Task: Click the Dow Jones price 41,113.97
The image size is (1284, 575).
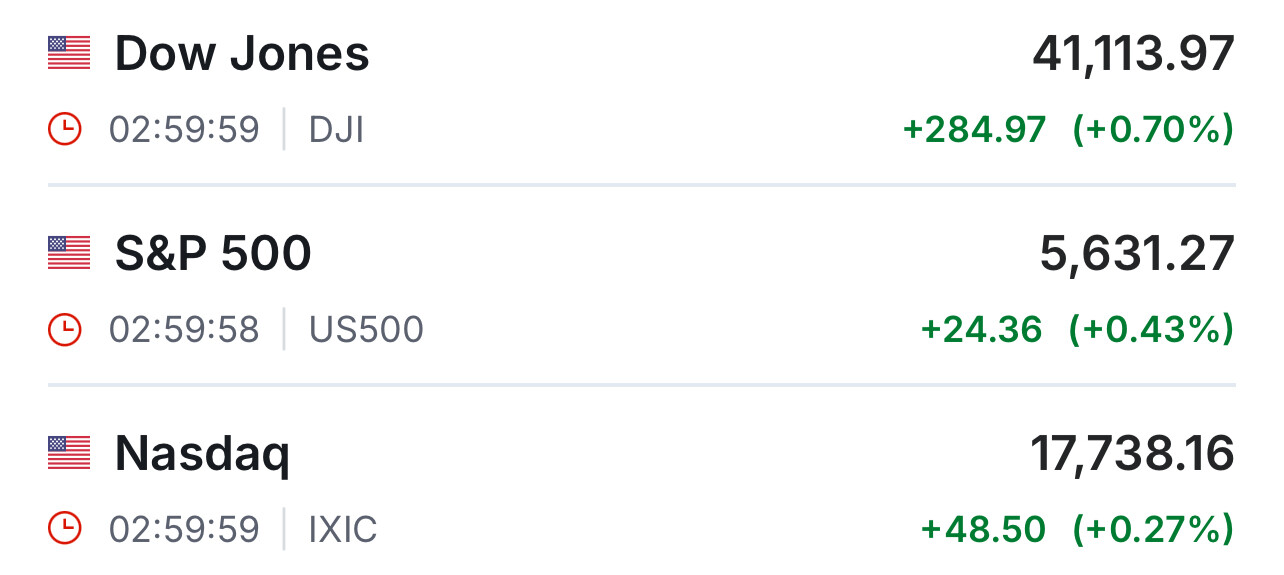Action: (x=1133, y=54)
